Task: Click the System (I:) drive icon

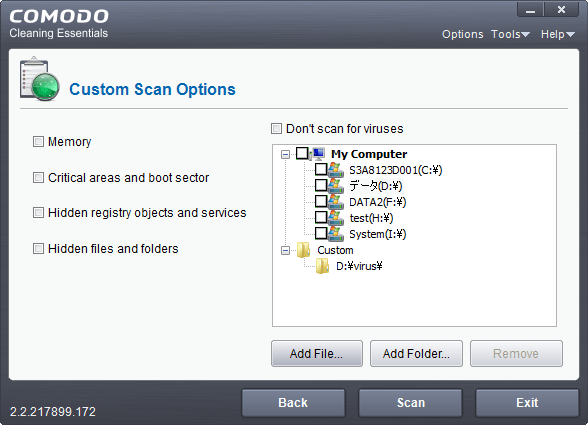Action: [336, 234]
